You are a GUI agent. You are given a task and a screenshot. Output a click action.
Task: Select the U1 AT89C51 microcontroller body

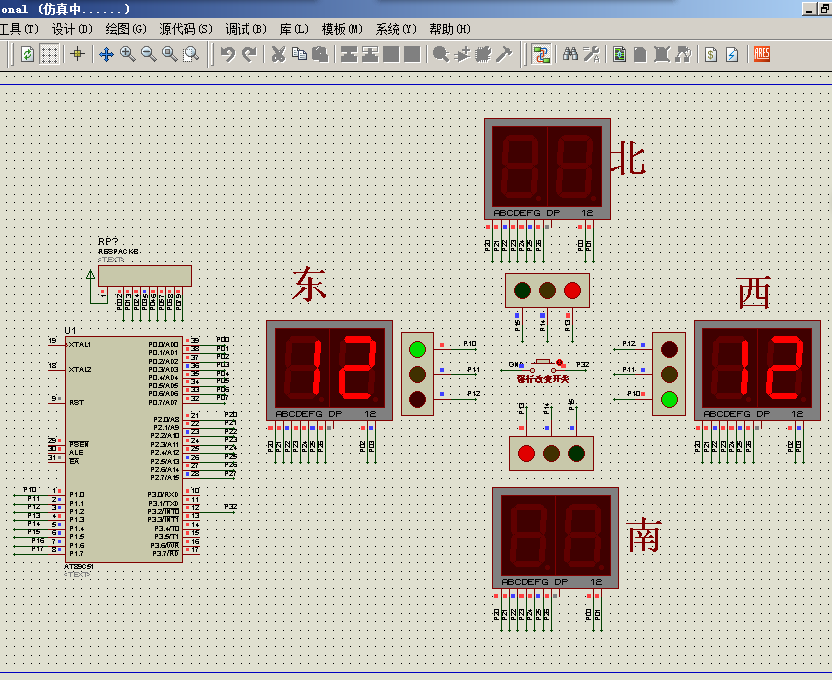[124, 449]
